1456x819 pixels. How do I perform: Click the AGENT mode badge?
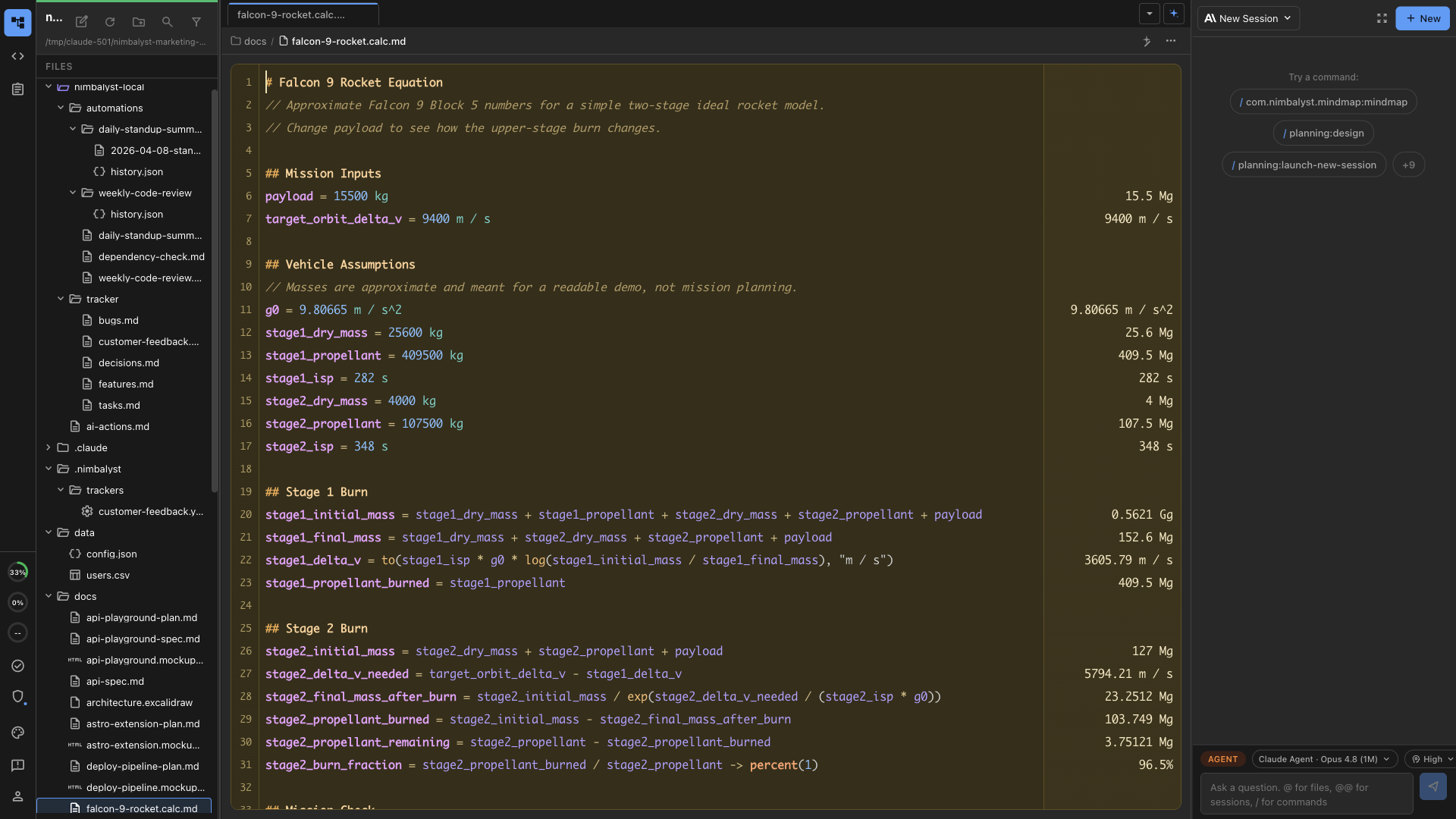1222,759
